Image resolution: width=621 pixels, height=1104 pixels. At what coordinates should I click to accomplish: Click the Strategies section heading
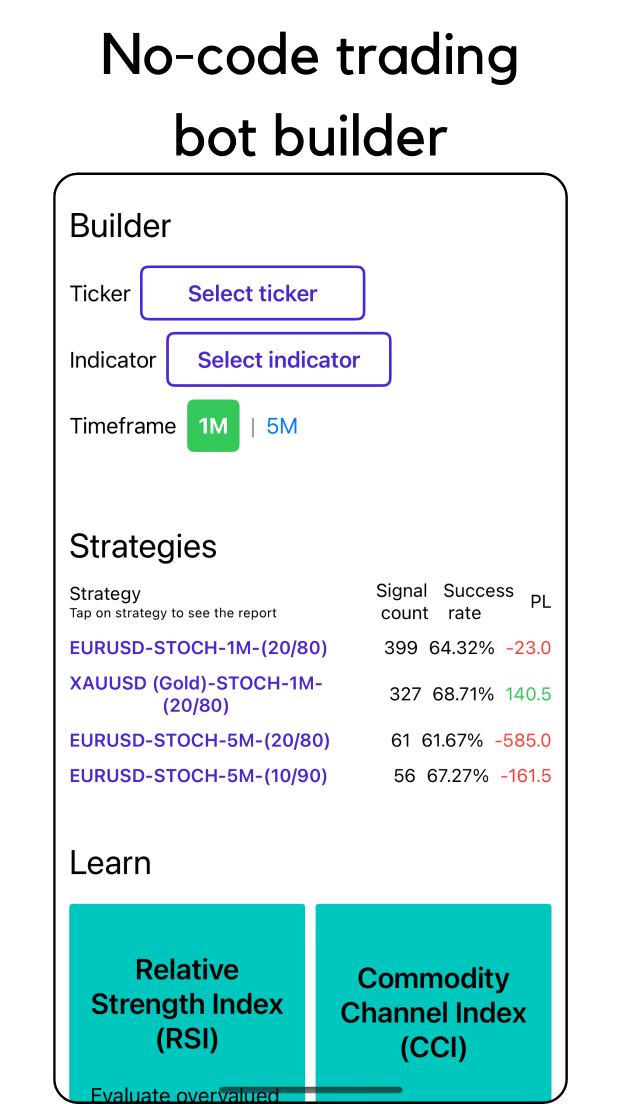(143, 546)
